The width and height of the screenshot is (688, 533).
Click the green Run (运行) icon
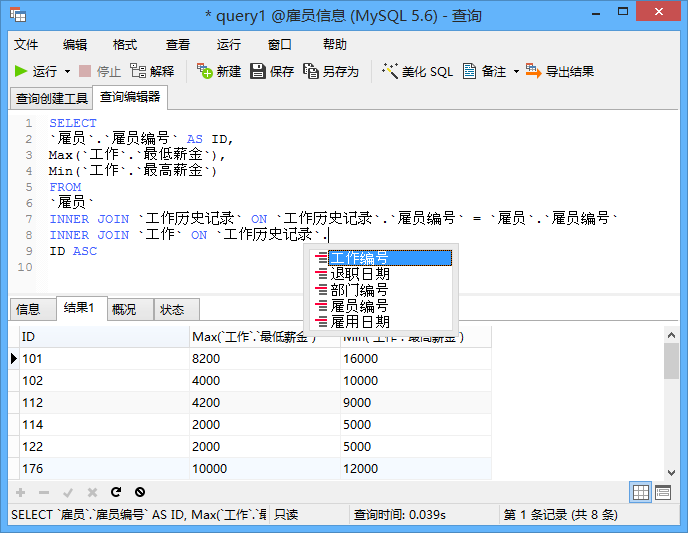(21, 71)
